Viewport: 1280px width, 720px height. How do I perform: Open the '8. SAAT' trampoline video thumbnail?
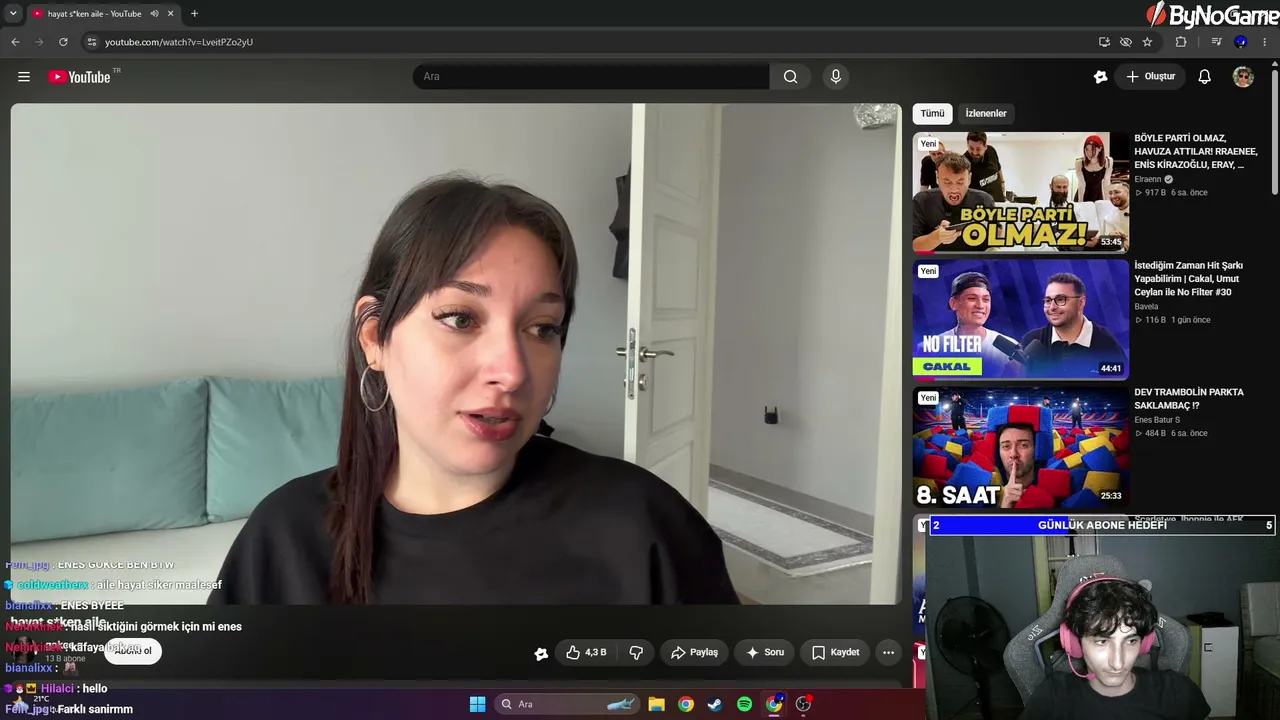1020,447
